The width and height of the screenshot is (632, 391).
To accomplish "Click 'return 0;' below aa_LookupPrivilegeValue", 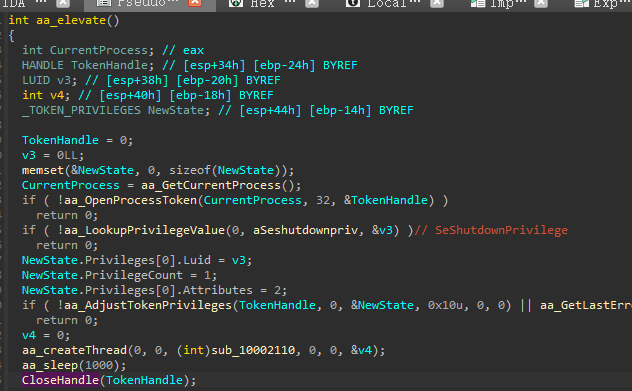I will [67, 245].
